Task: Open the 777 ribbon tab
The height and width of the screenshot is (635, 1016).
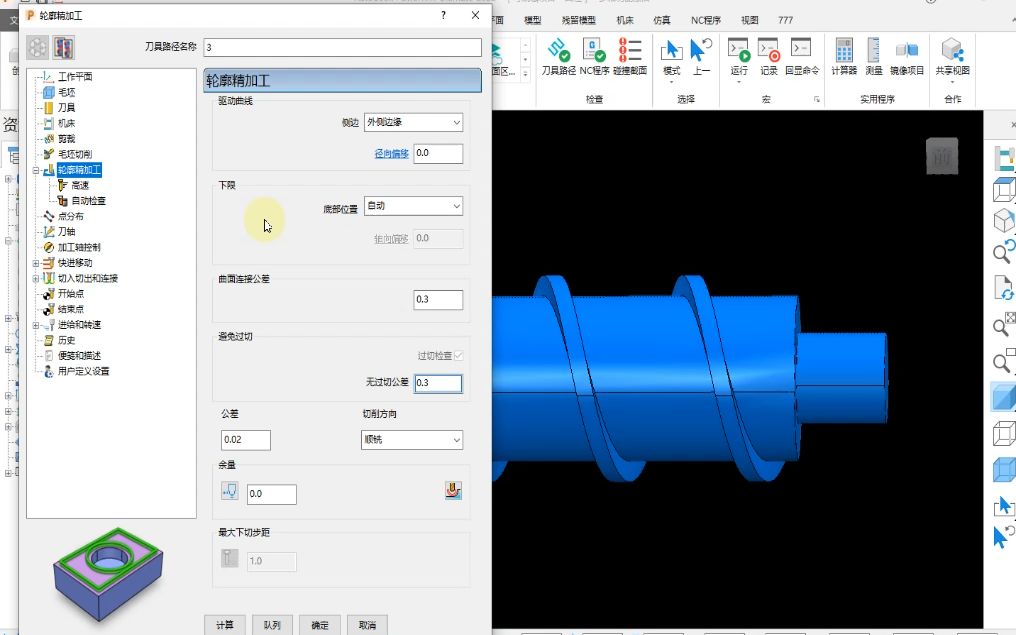Action: (785, 20)
